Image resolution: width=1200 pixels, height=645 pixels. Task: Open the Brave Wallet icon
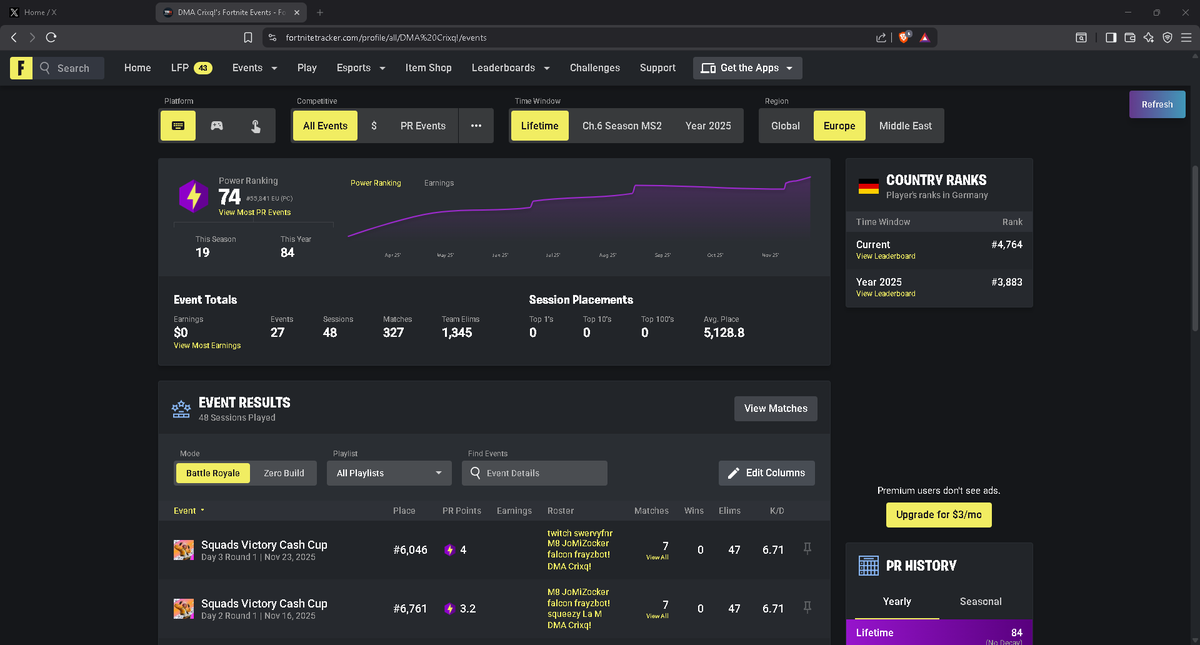tap(1130, 37)
